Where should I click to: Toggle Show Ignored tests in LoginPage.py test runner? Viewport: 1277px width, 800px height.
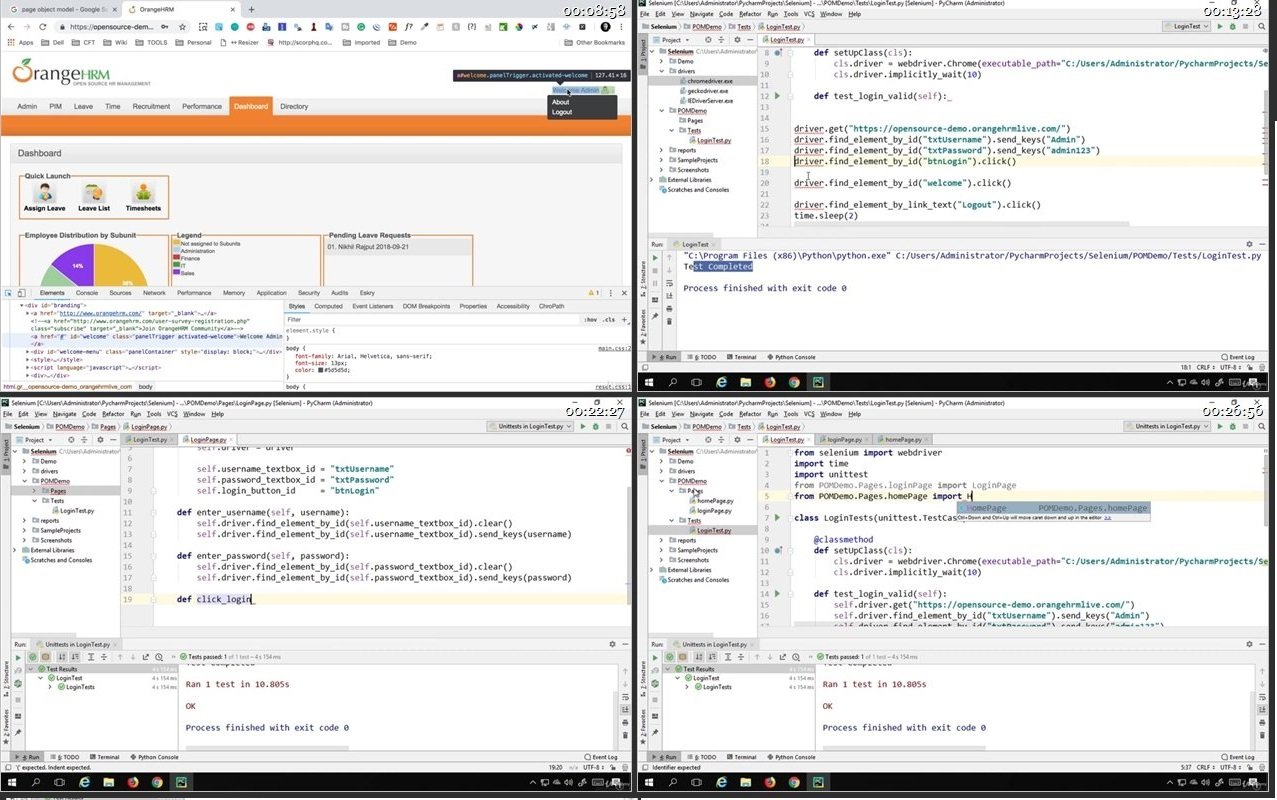[45, 657]
